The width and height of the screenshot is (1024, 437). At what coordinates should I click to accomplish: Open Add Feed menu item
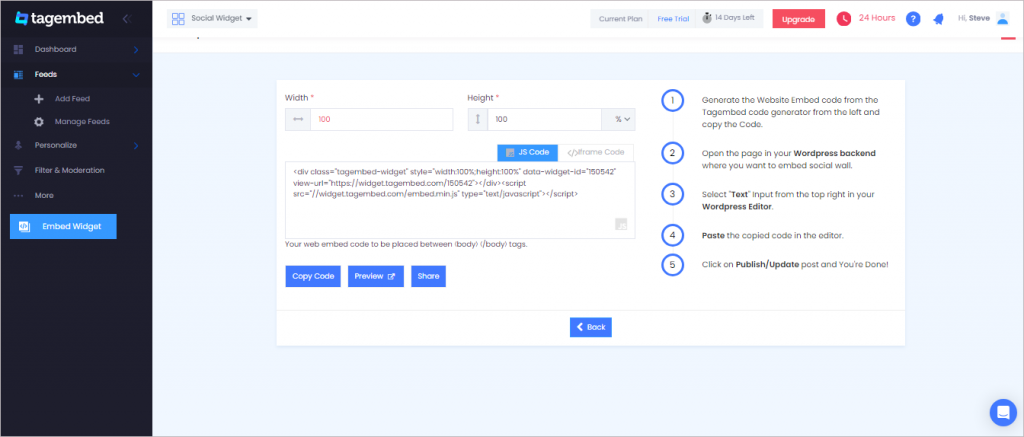click(x=72, y=99)
